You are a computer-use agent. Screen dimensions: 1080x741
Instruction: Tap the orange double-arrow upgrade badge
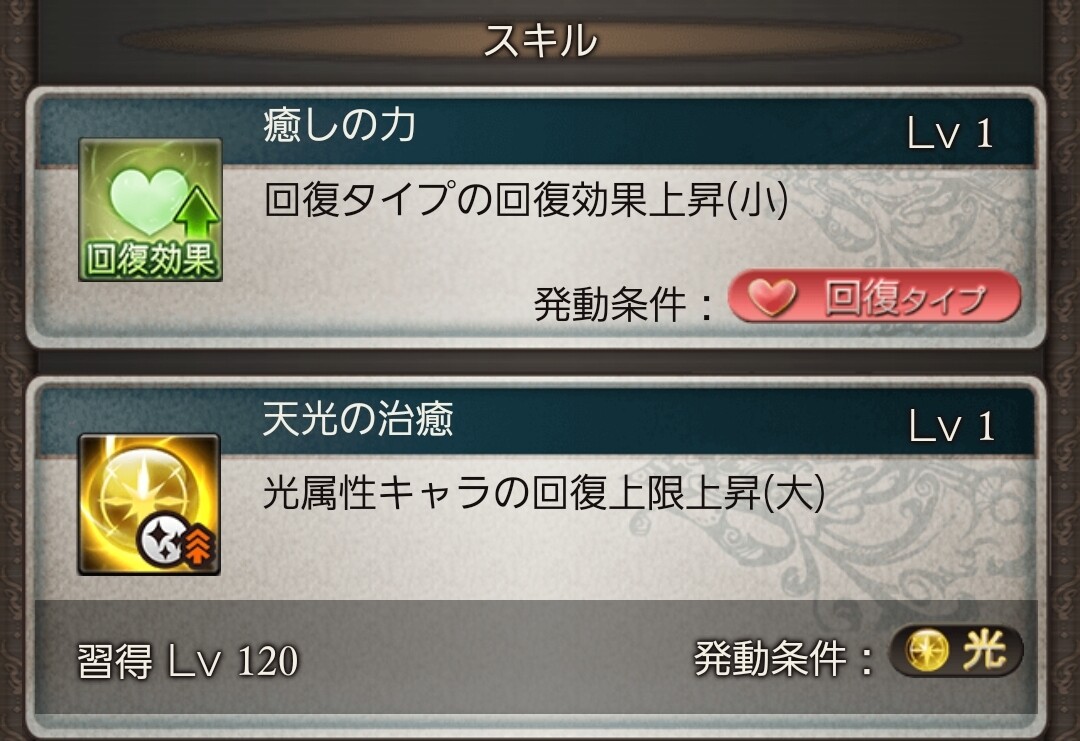tap(200, 544)
